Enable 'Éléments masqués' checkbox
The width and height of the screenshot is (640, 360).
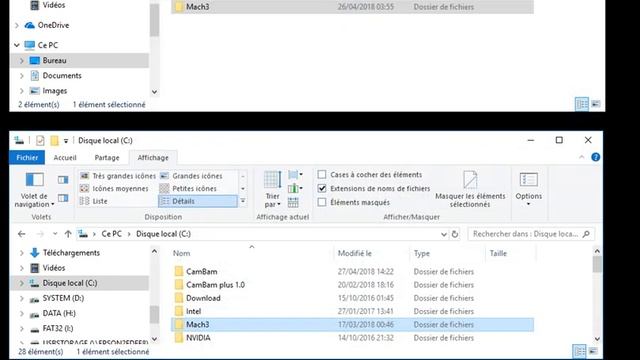point(322,202)
